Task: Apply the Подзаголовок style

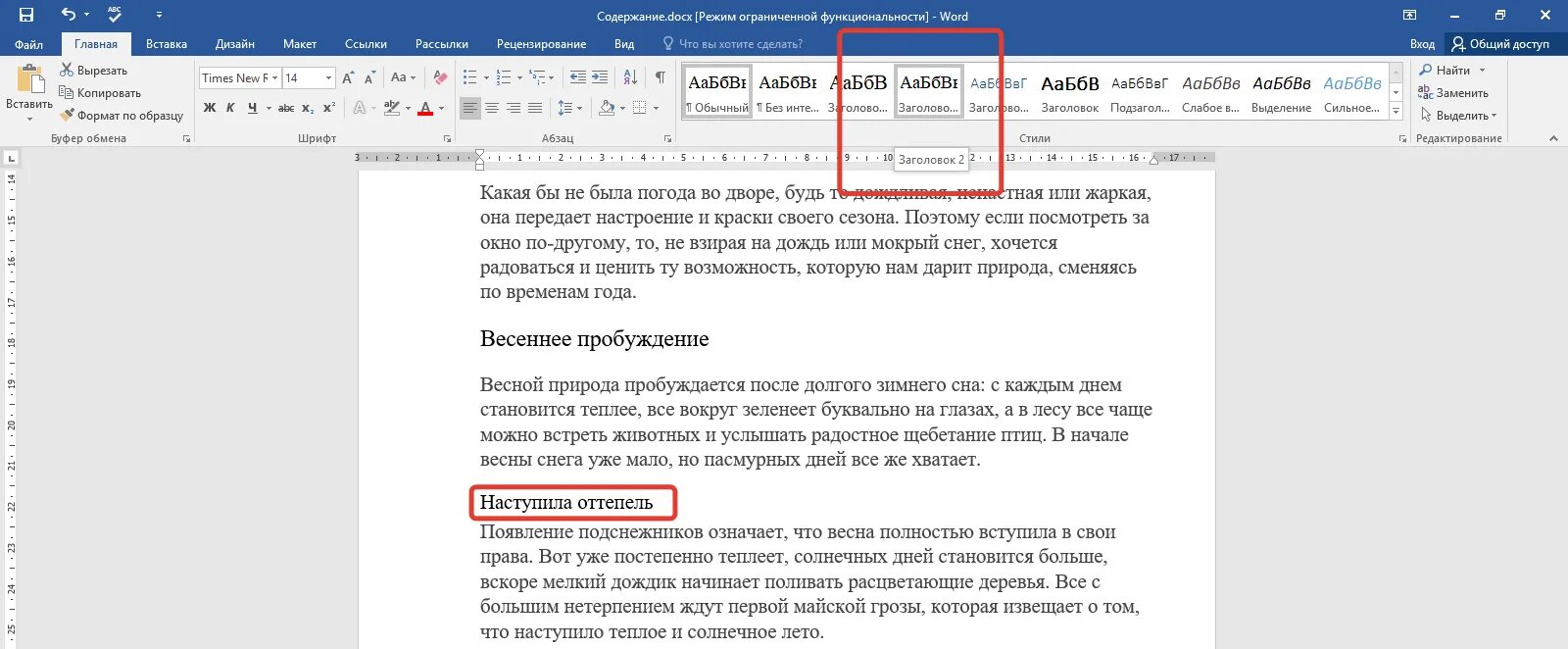Action: 1140,92
